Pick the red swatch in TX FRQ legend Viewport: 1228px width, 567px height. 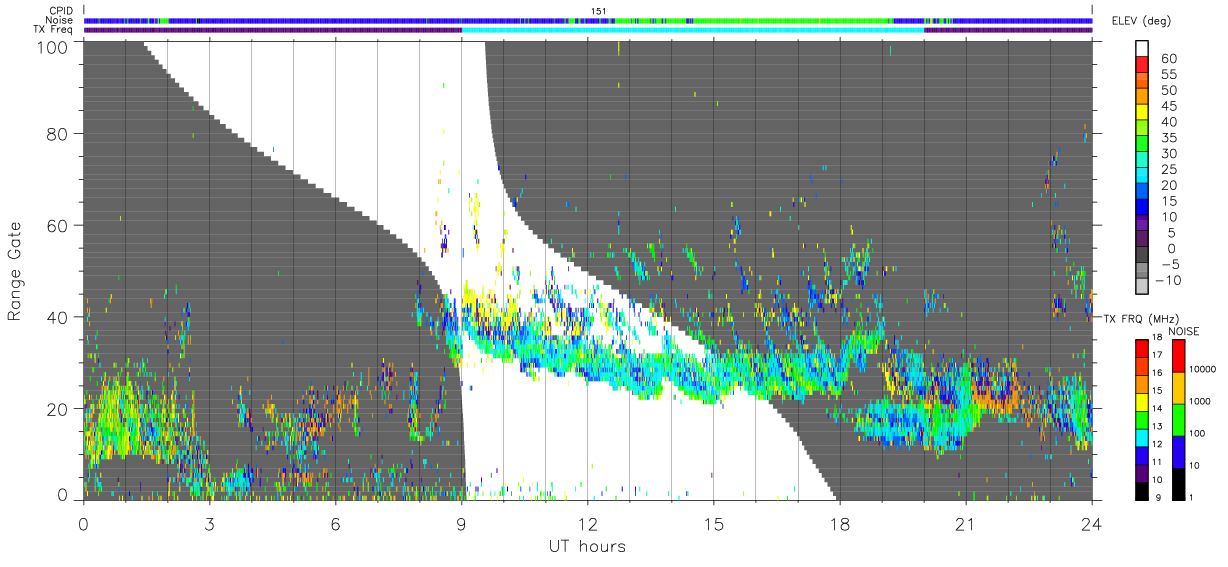click(x=1142, y=348)
